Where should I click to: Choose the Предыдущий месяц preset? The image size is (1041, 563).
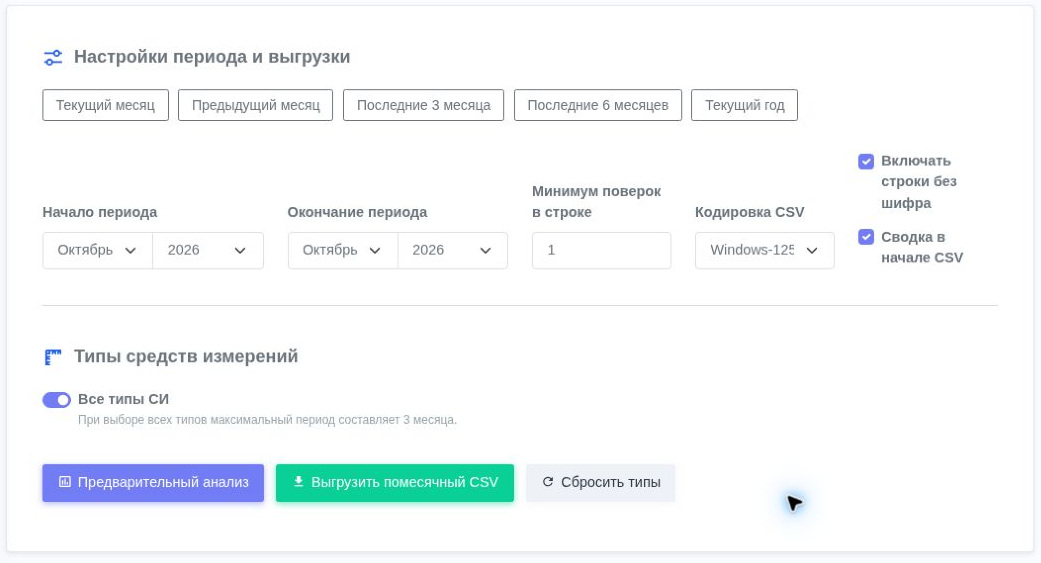(x=256, y=105)
